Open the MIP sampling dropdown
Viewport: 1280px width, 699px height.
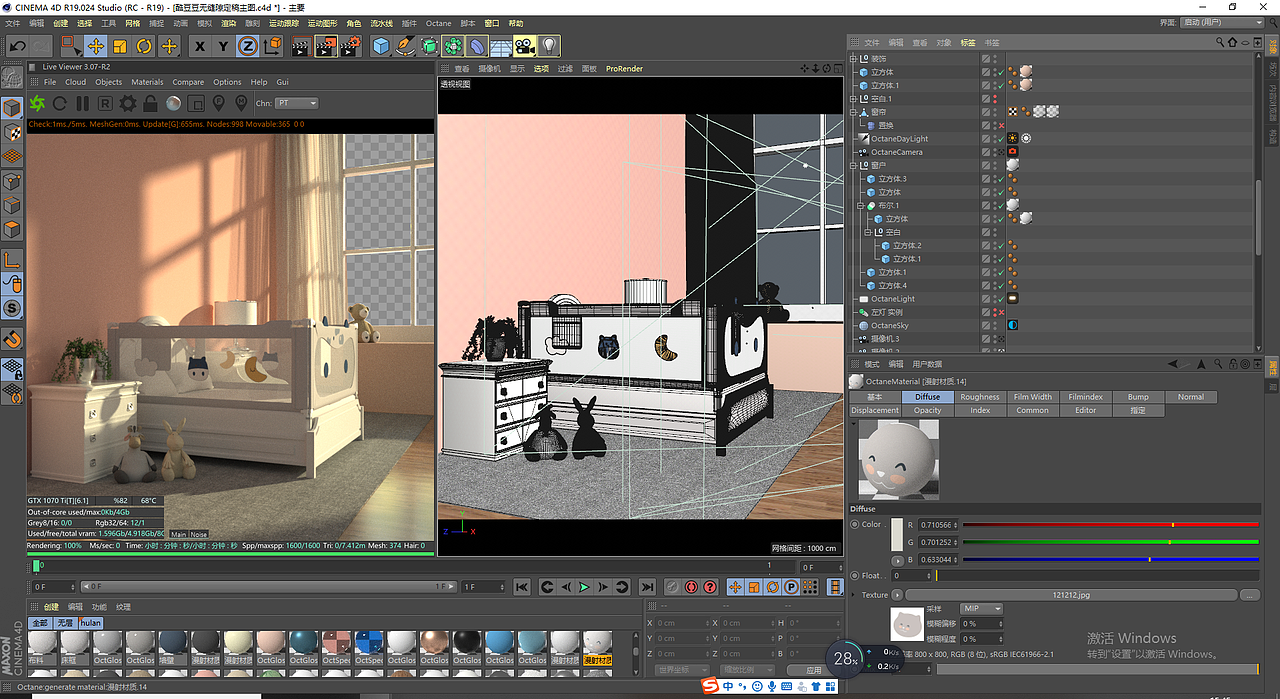[x=982, y=608]
